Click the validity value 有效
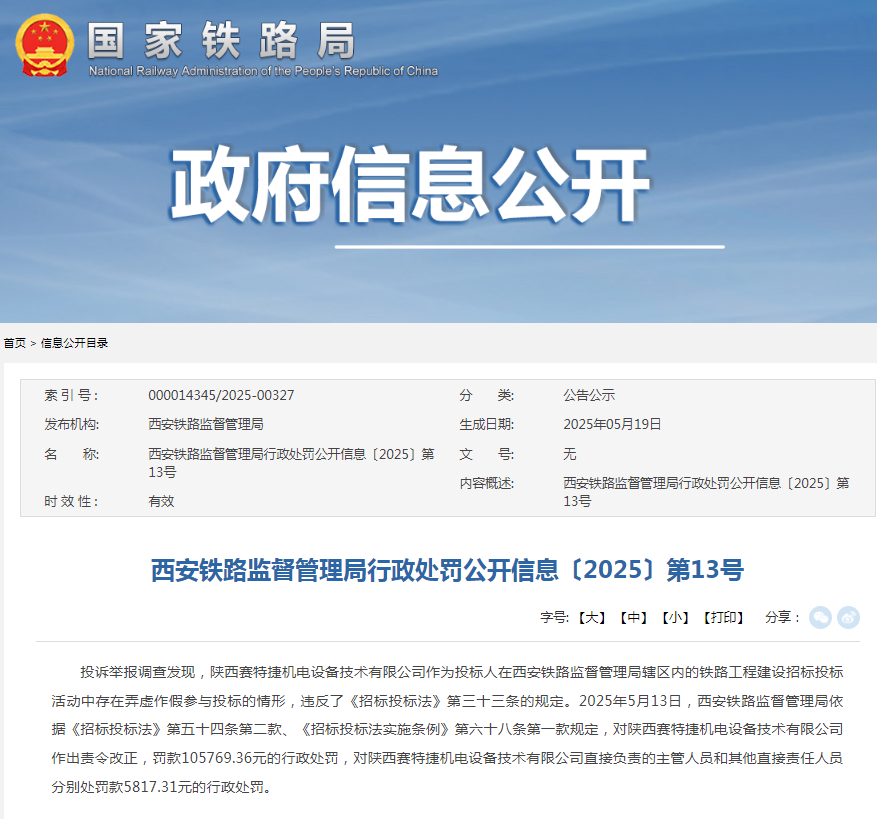 (161, 501)
